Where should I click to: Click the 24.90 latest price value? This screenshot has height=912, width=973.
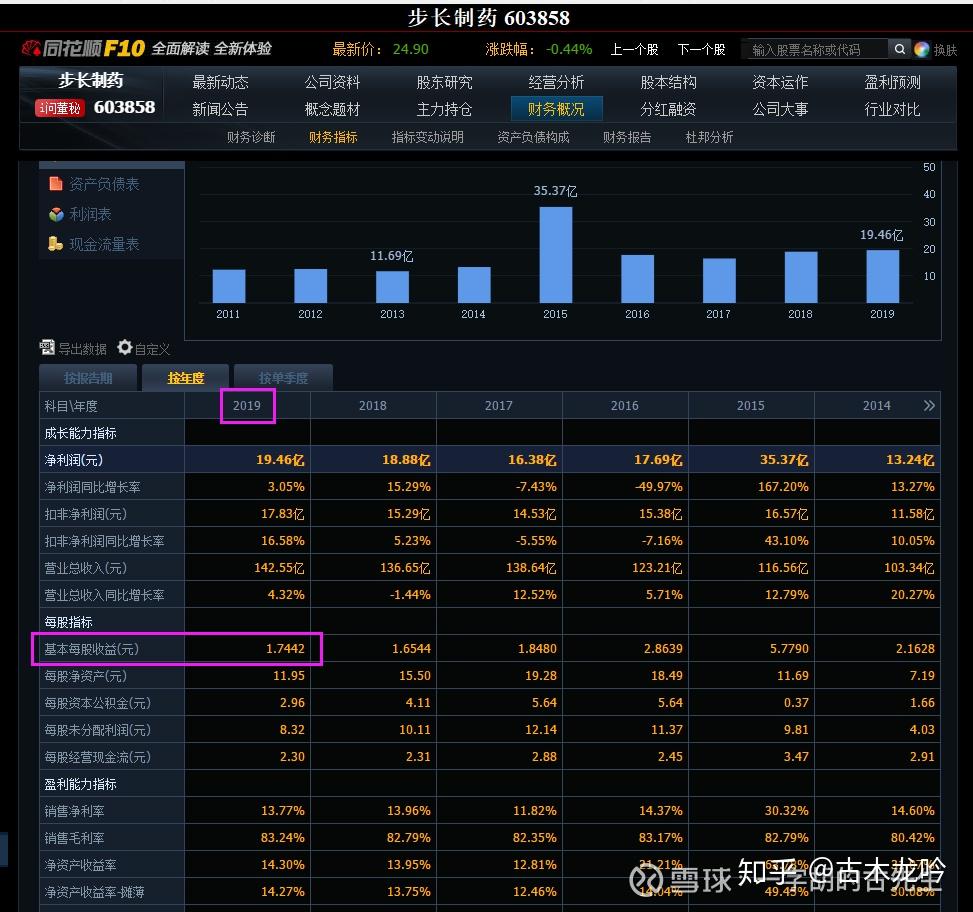pyautogui.click(x=411, y=49)
